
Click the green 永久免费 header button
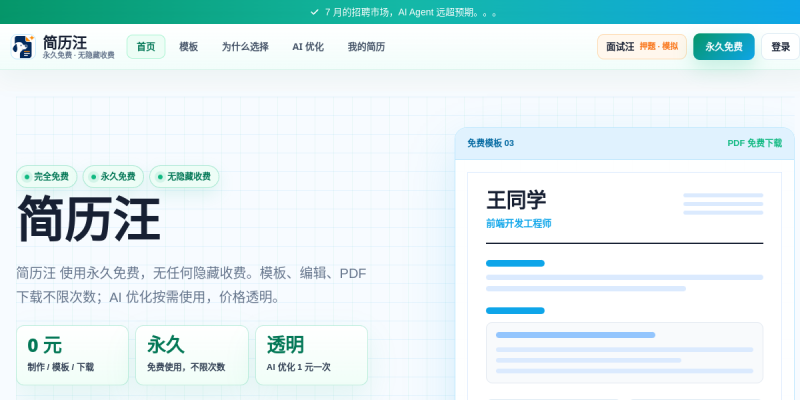[x=723, y=47]
